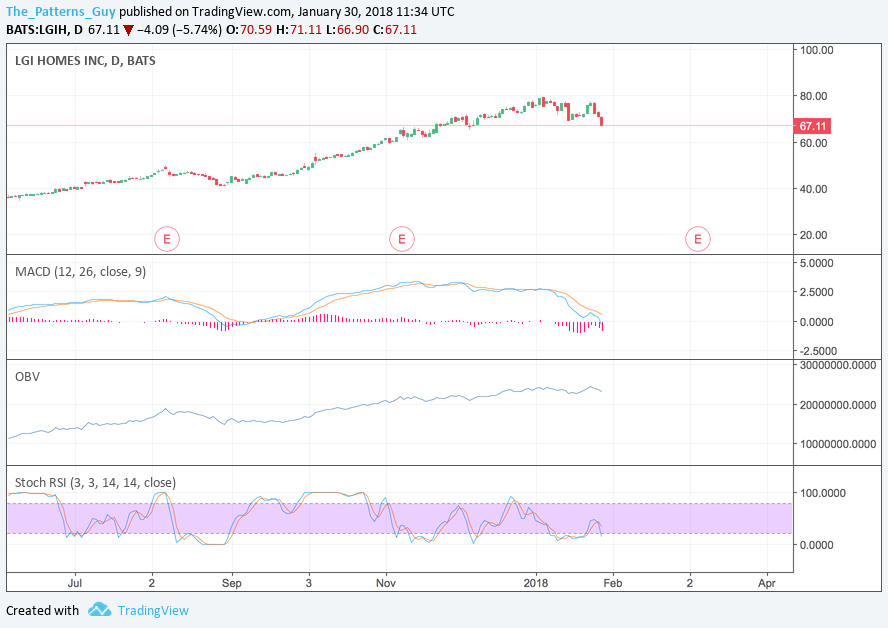This screenshot has width=888, height=628.
Task: Click the 5.0000 MACD axis label
Action: 816,263
